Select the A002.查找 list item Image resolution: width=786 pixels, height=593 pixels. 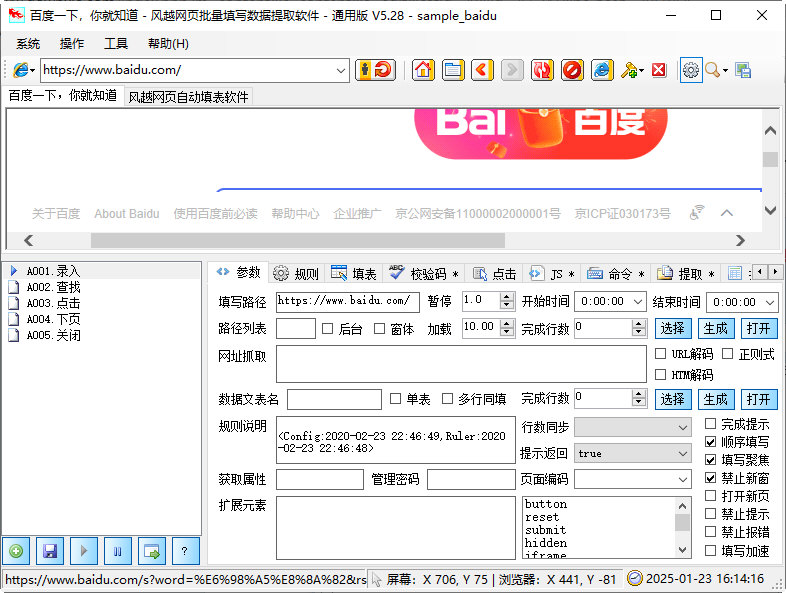coord(53,287)
